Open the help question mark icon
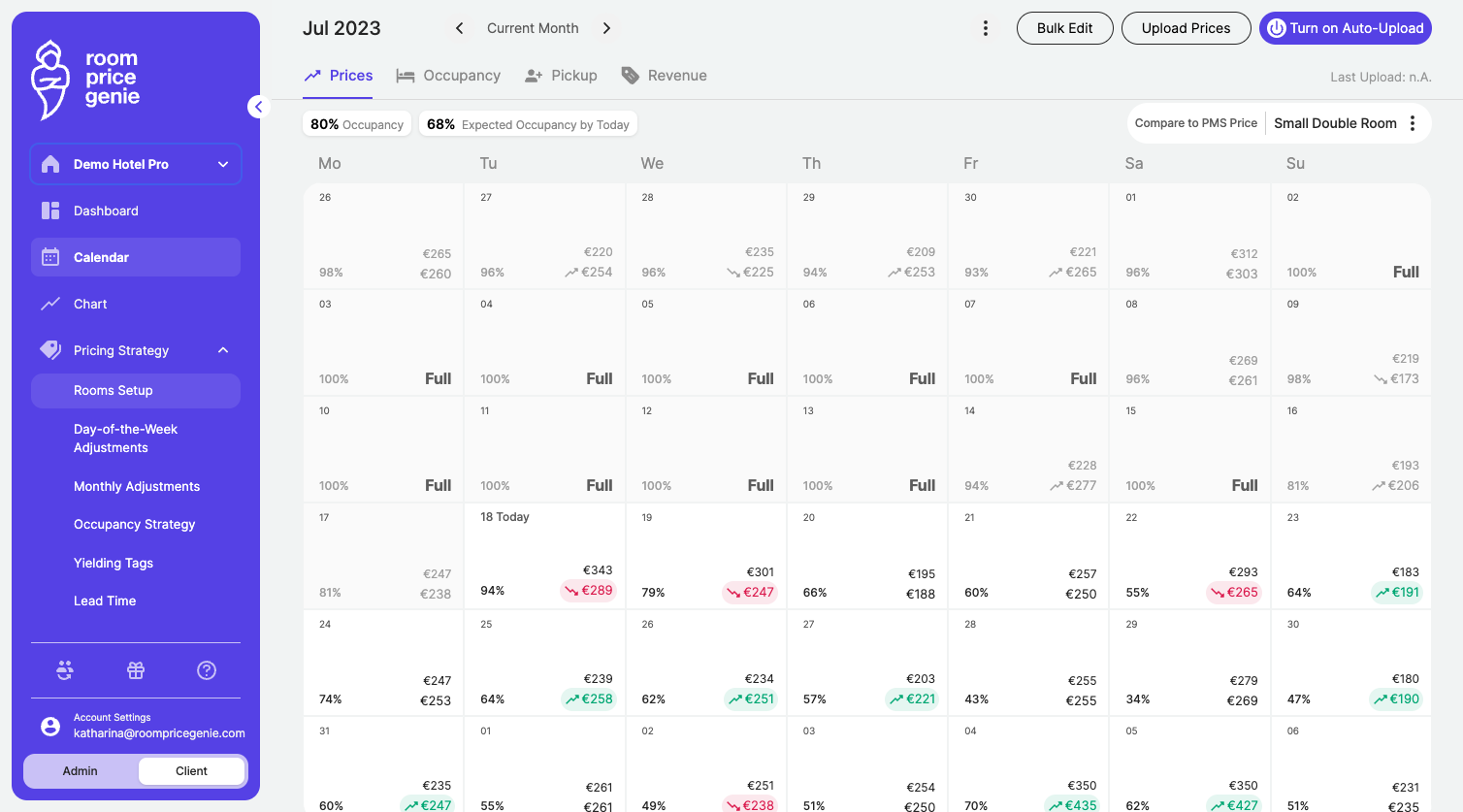The width and height of the screenshot is (1463, 812). tap(207, 670)
